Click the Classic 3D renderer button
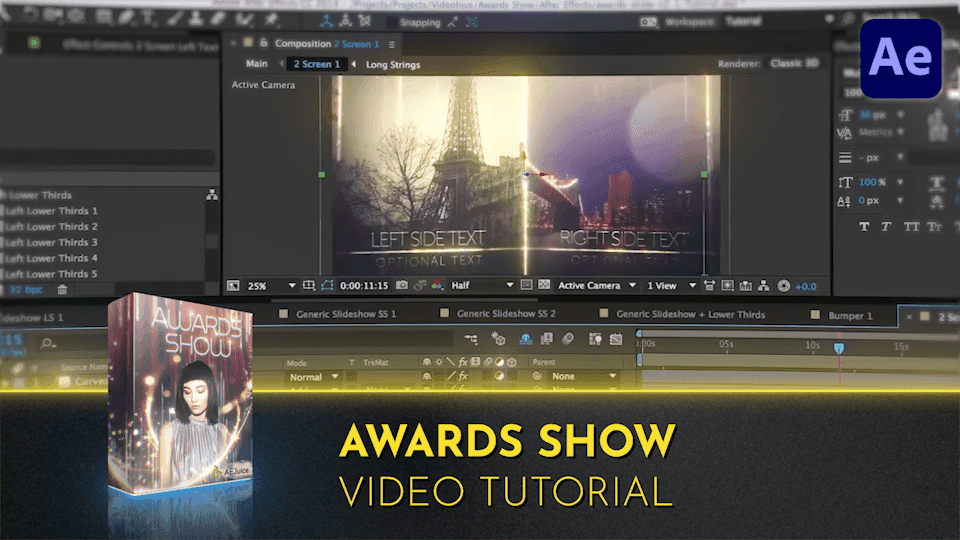Viewport: 960px width, 540px height. pos(795,63)
